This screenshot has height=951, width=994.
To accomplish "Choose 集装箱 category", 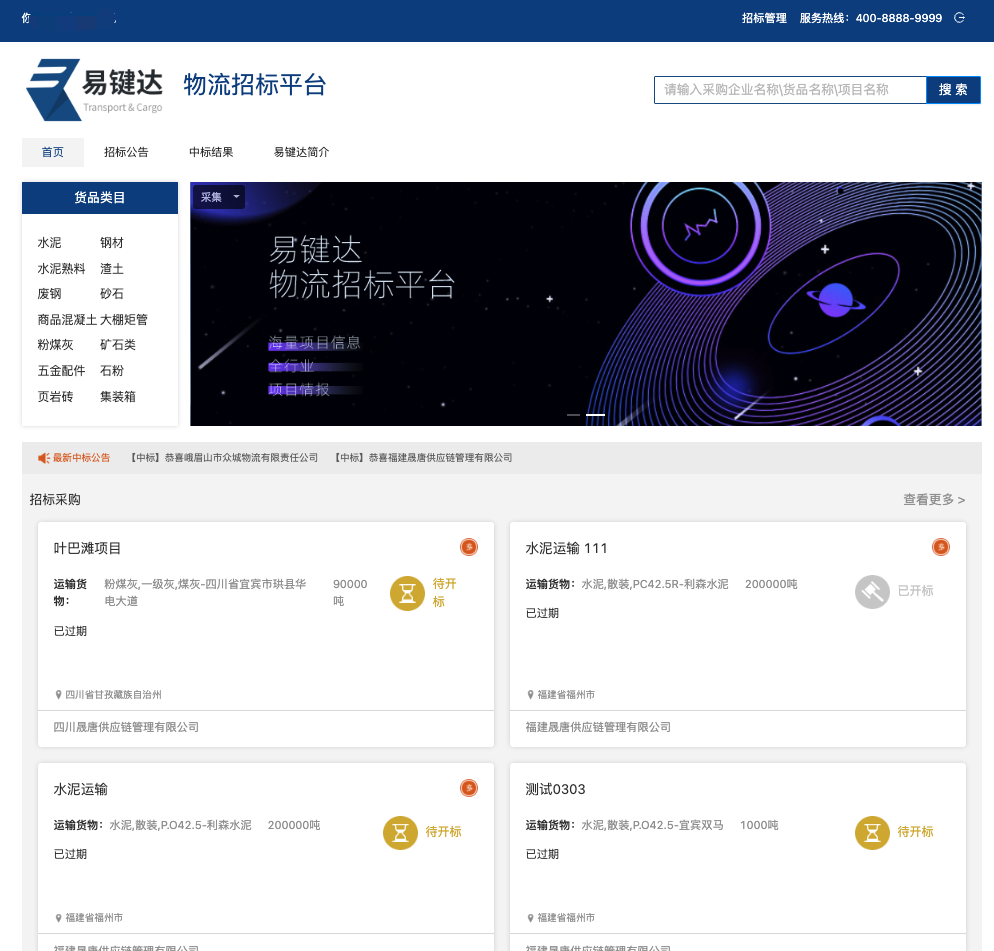I will [117, 397].
